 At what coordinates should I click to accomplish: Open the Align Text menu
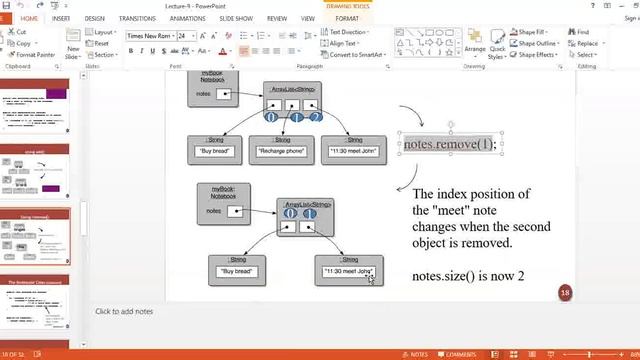coord(340,43)
